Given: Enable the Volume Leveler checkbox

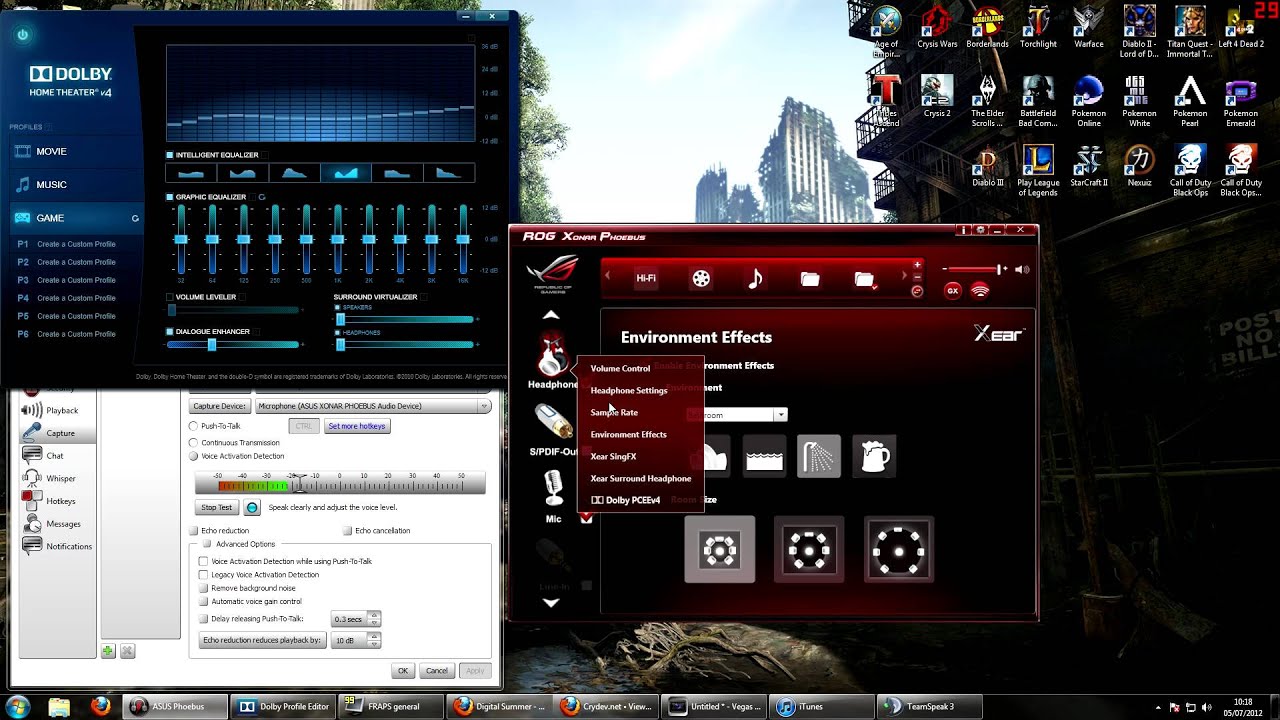Looking at the screenshot, I should (170, 297).
